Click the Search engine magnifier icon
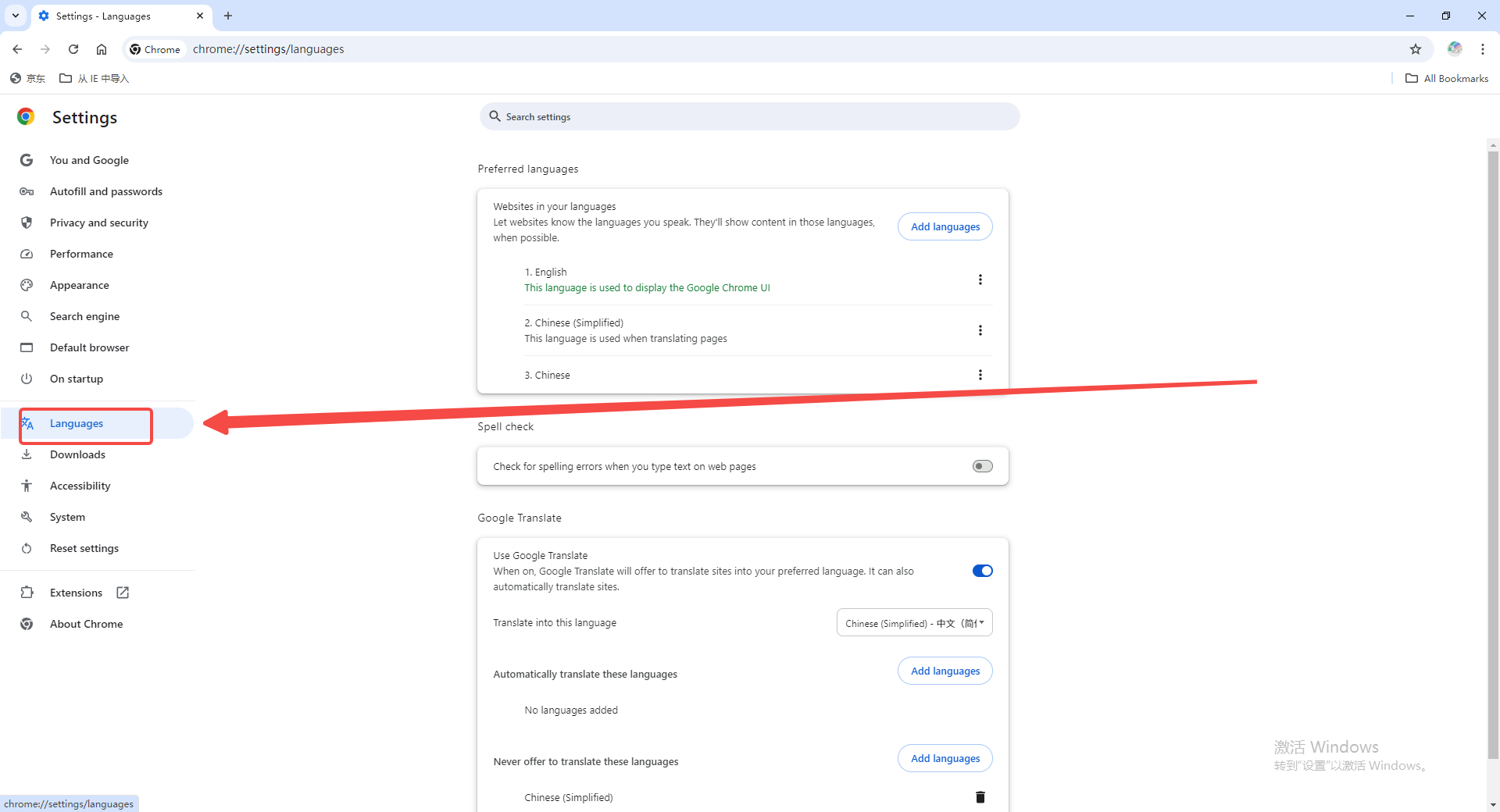Viewport: 1500px width, 812px height. (27, 316)
